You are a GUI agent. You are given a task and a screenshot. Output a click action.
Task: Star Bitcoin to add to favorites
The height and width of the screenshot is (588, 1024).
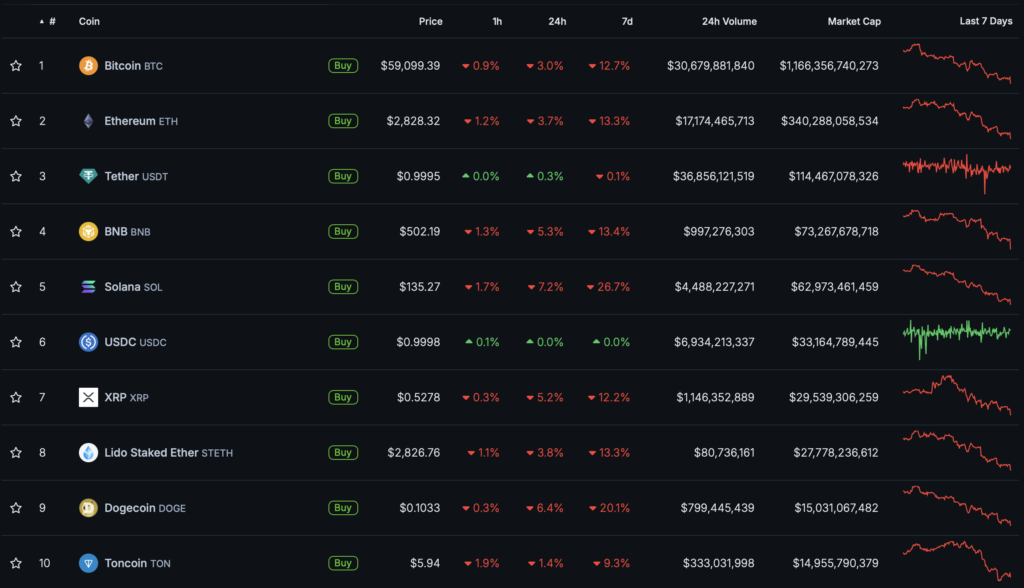16,66
